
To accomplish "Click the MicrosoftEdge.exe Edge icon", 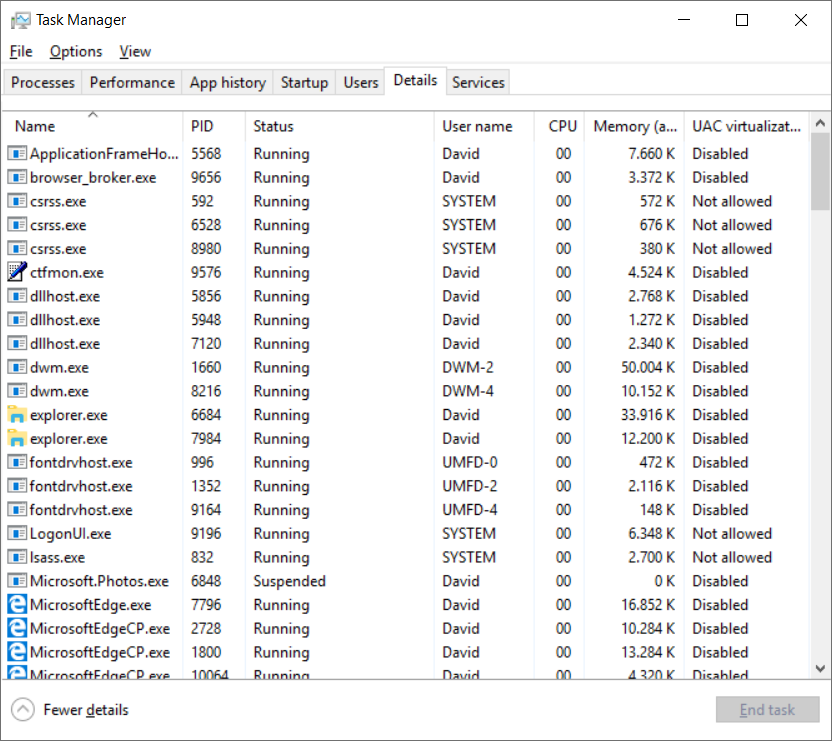I will pyautogui.click(x=17, y=605).
